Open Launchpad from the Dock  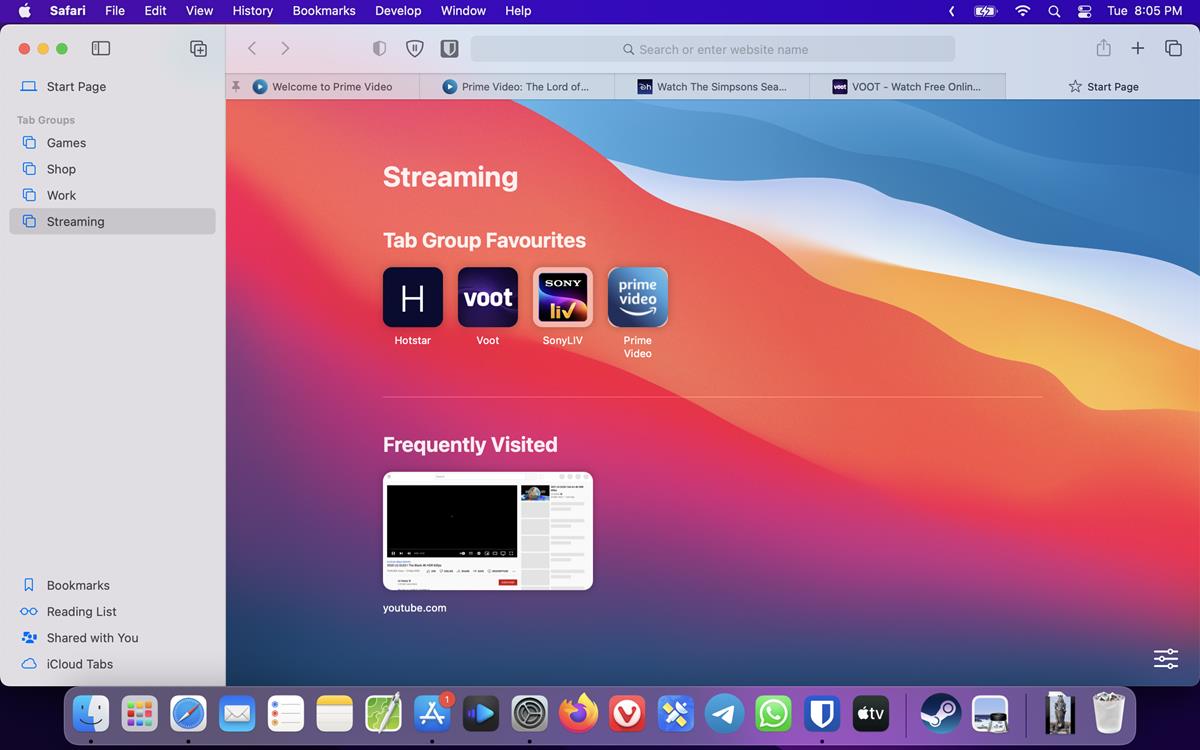click(140, 713)
